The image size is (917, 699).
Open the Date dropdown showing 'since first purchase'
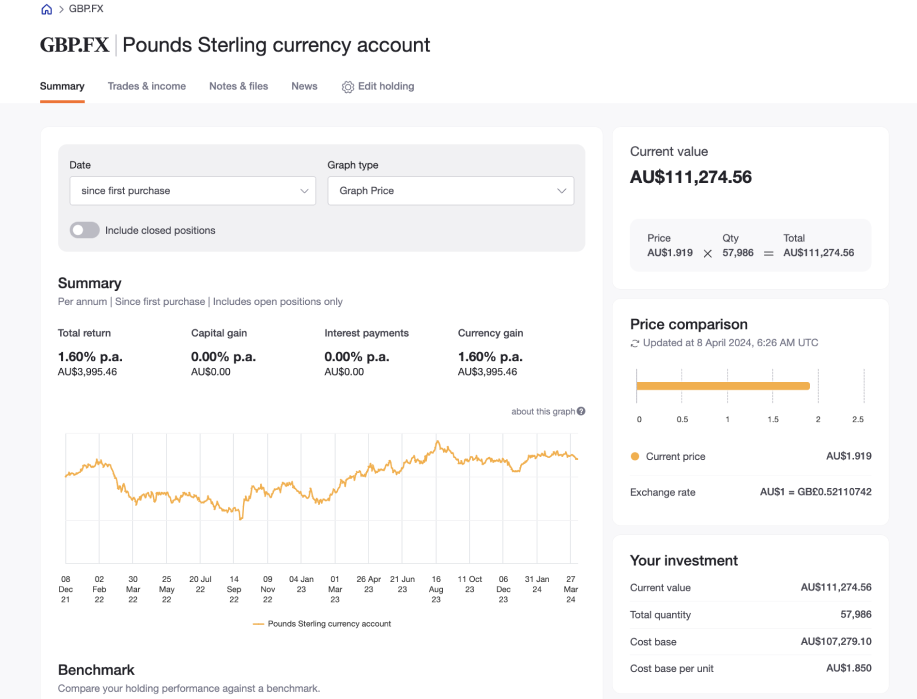tap(192, 190)
